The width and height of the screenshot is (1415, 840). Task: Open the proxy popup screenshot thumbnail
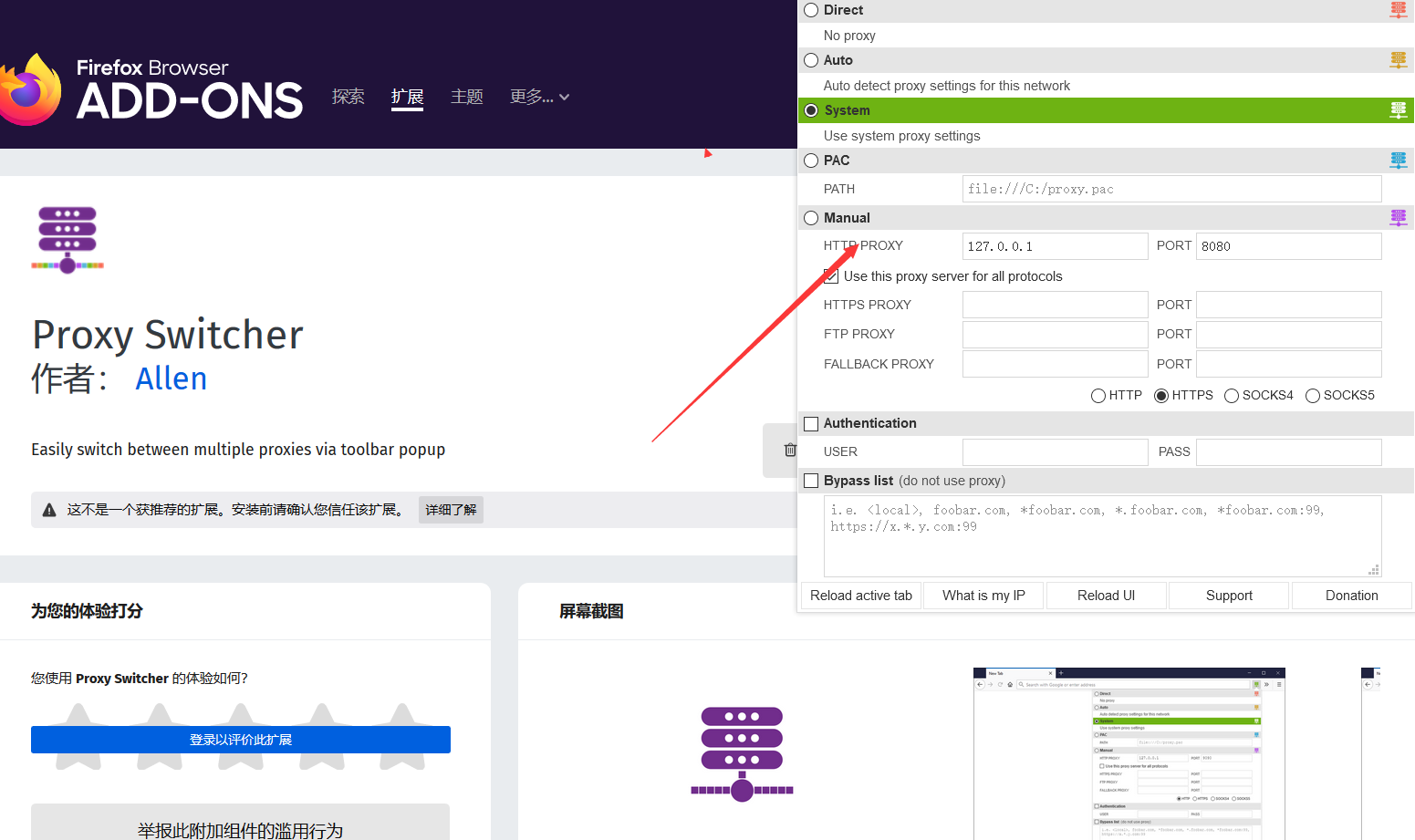pyautogui.click(x=1129, y=753)
